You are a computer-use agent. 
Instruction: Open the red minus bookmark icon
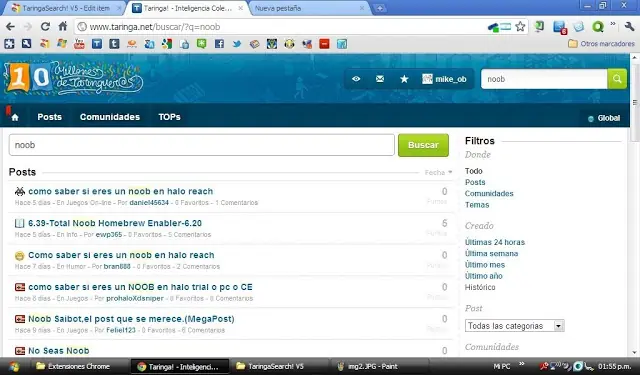[324, 44]
